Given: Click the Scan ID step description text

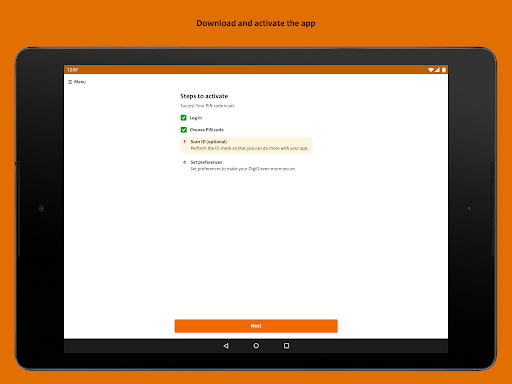Looking at the screenshot, I should (x=250, y=148).
